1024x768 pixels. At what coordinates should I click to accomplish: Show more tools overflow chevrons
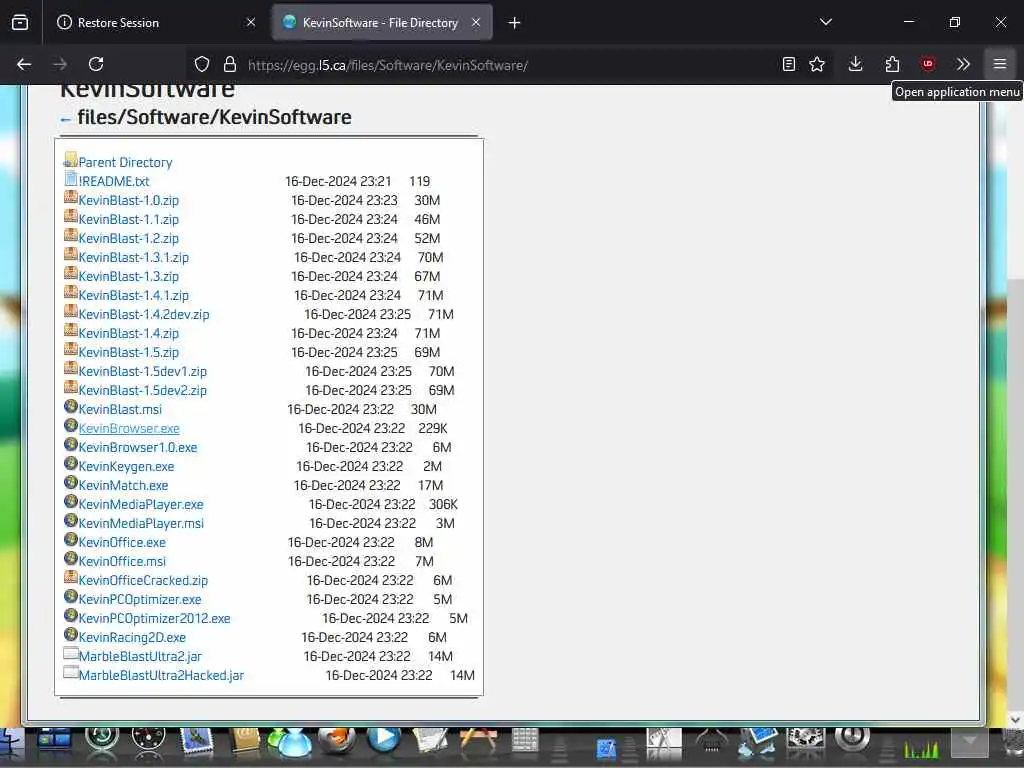tap(963, 64)
